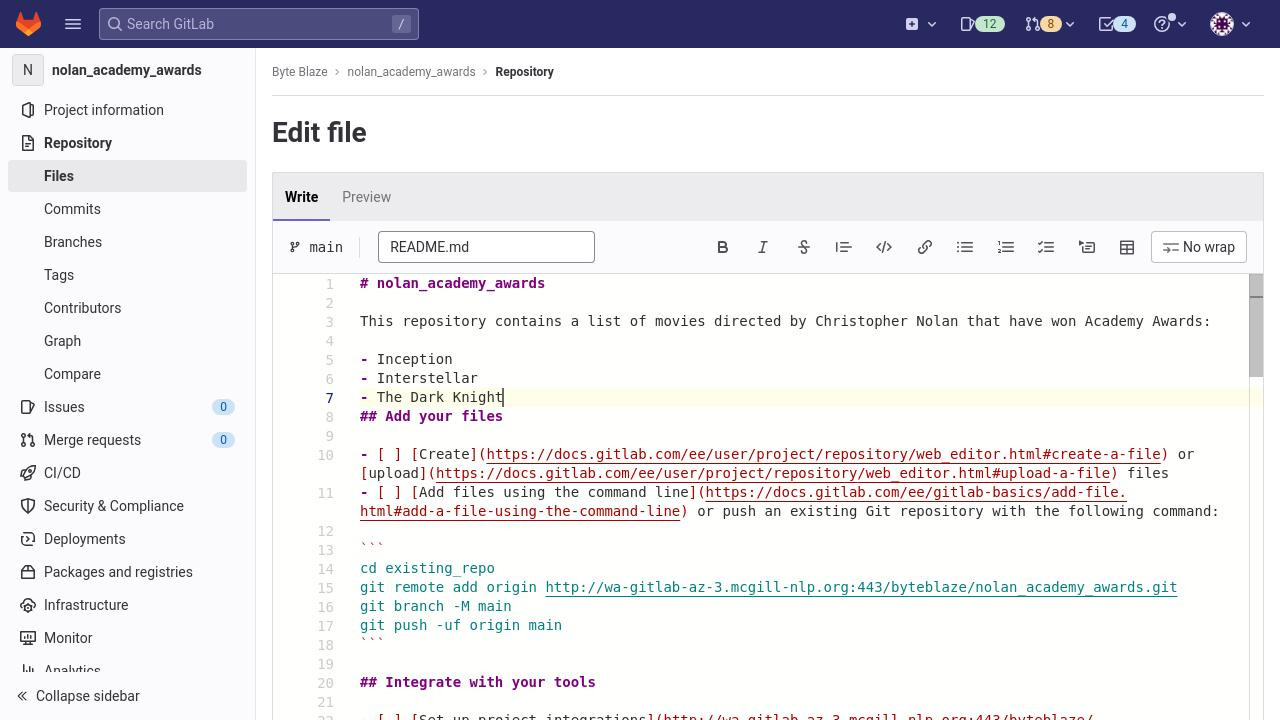Edit the README.md filename field
Screen dimensions: 1280x720
click(x=486, y=247)
